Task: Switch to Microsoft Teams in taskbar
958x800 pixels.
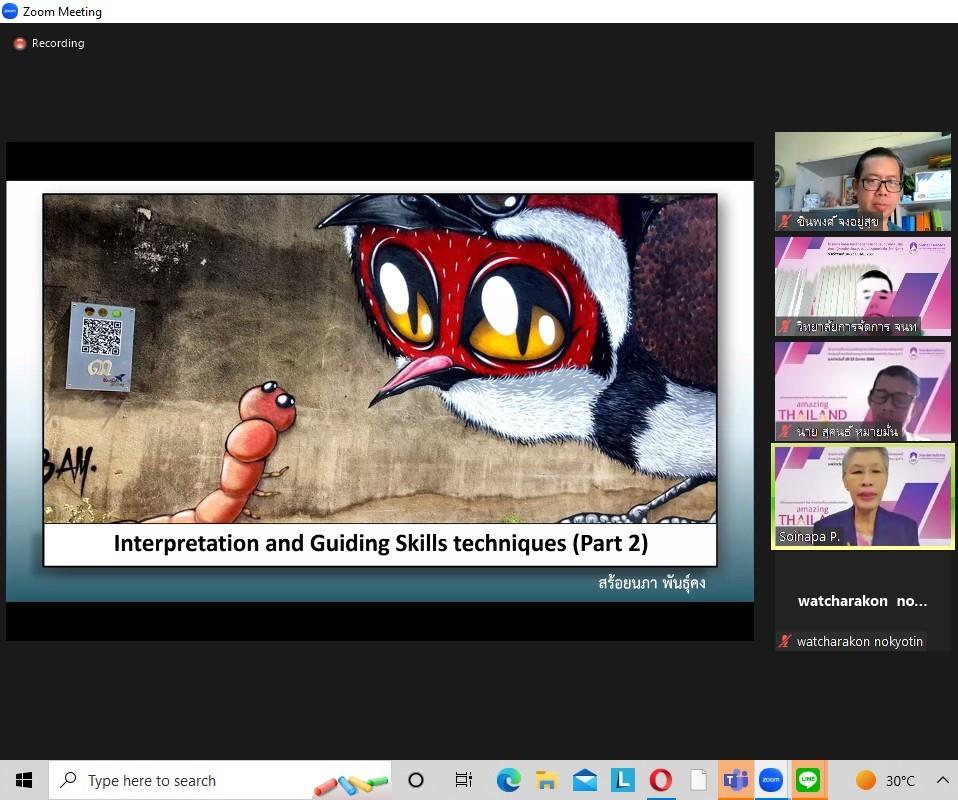Action: (x=736, y=780)
